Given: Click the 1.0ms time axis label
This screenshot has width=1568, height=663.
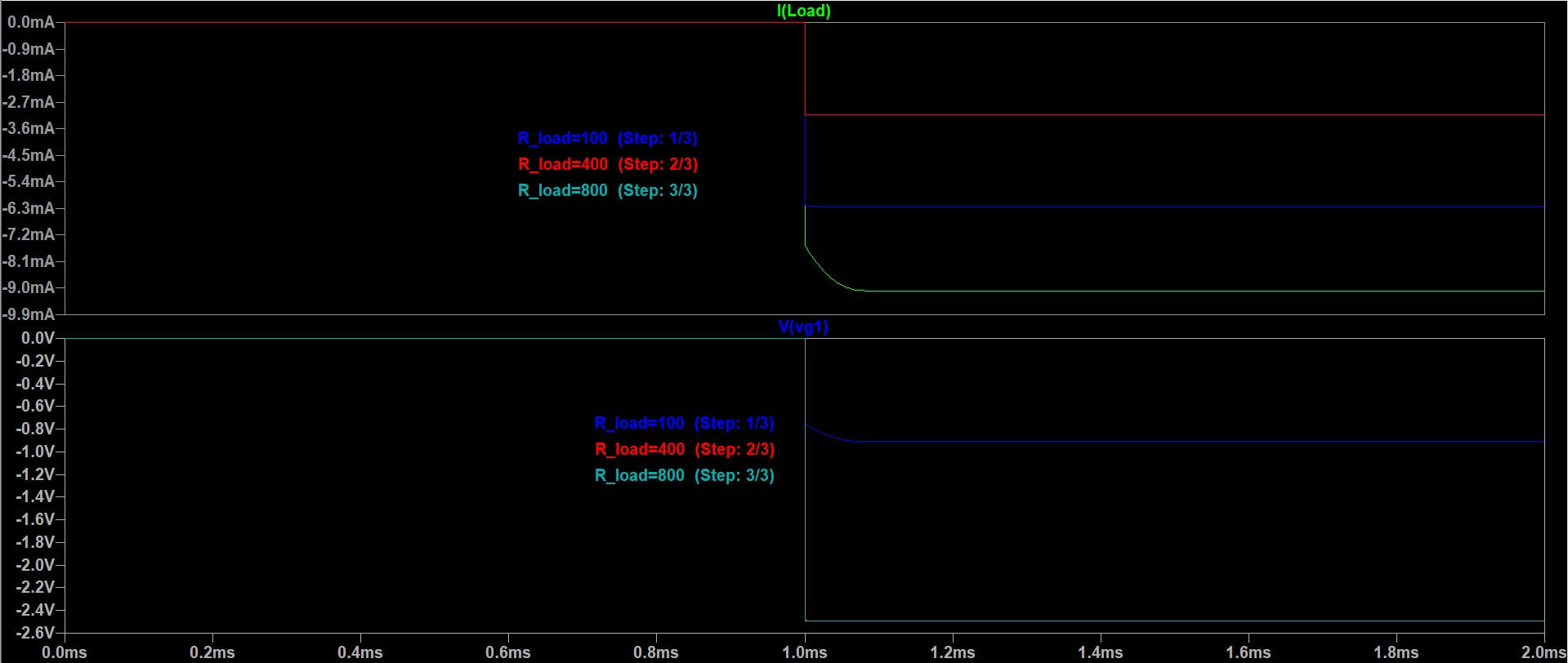Looking at the screenshot, I should (805, 652).
